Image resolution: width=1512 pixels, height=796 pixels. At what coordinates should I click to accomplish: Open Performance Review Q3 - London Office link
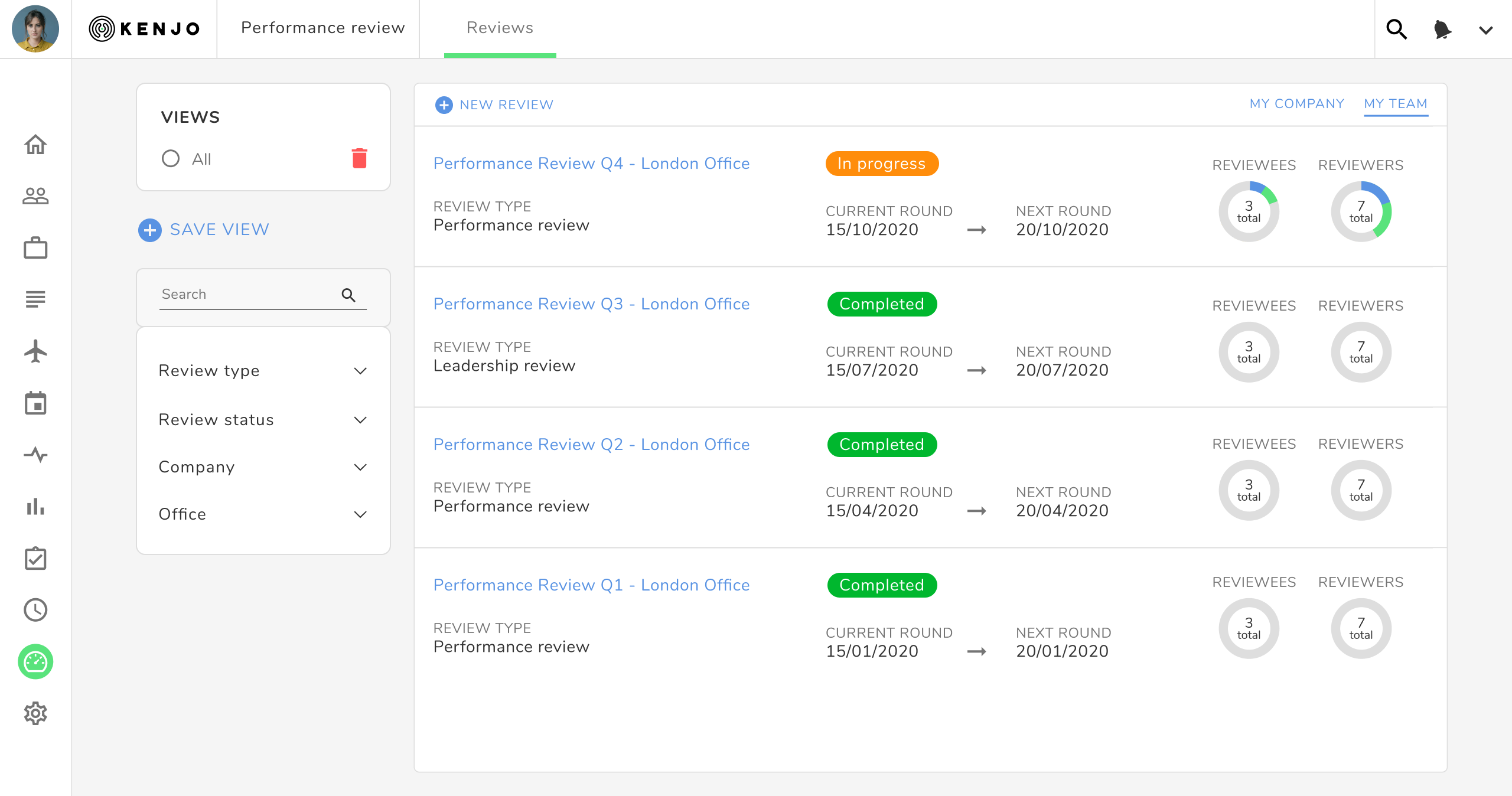tap(591, 304)
